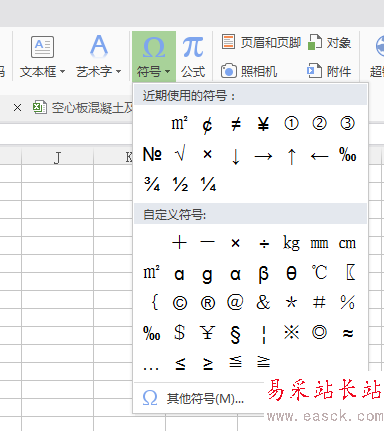384x431 pixels.
Task: Insert the greater-than-or-equal ≥ symbol
Action: click(x=208, y=364)
